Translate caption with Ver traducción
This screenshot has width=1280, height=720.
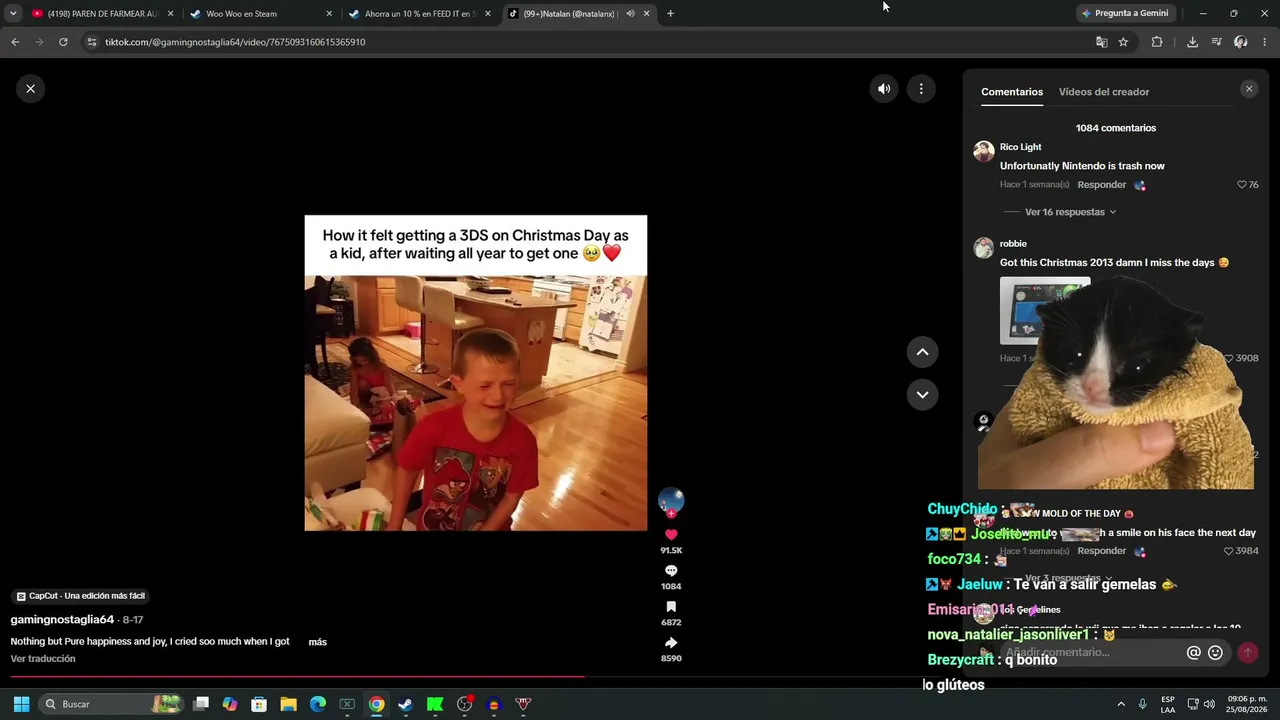[x=43, y=659]
